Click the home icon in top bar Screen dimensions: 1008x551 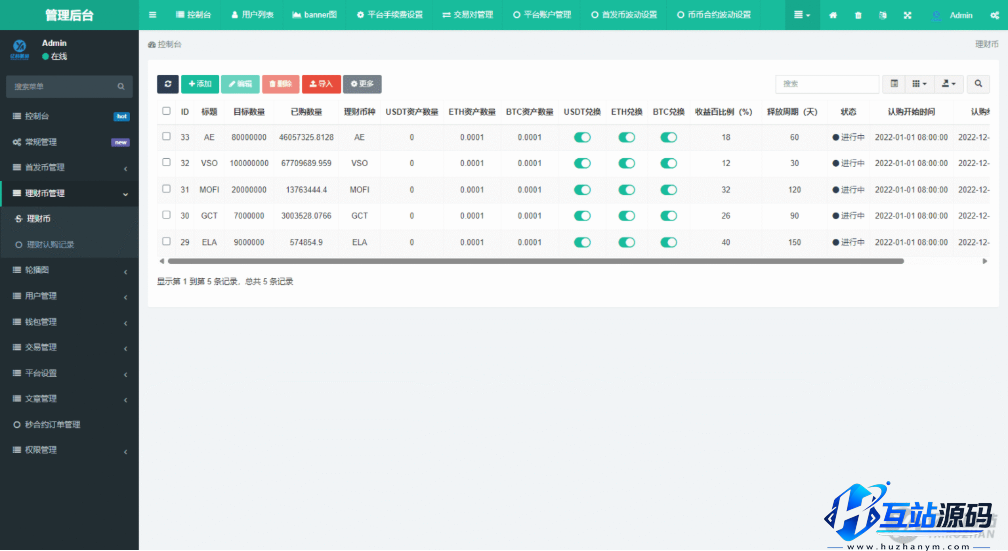[x=833, y=15]
